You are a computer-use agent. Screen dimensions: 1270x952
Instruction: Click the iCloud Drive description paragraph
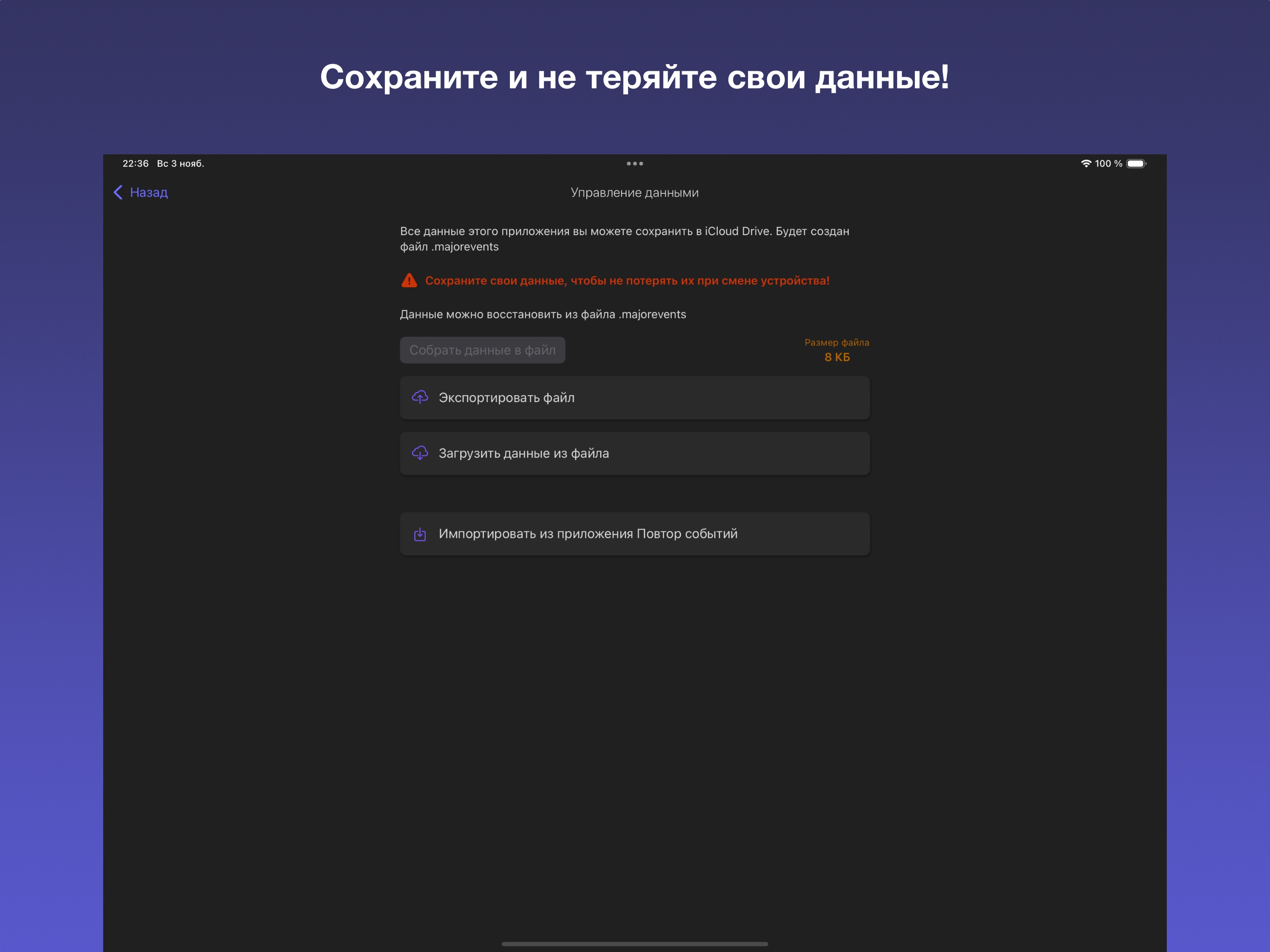point(625,239)
